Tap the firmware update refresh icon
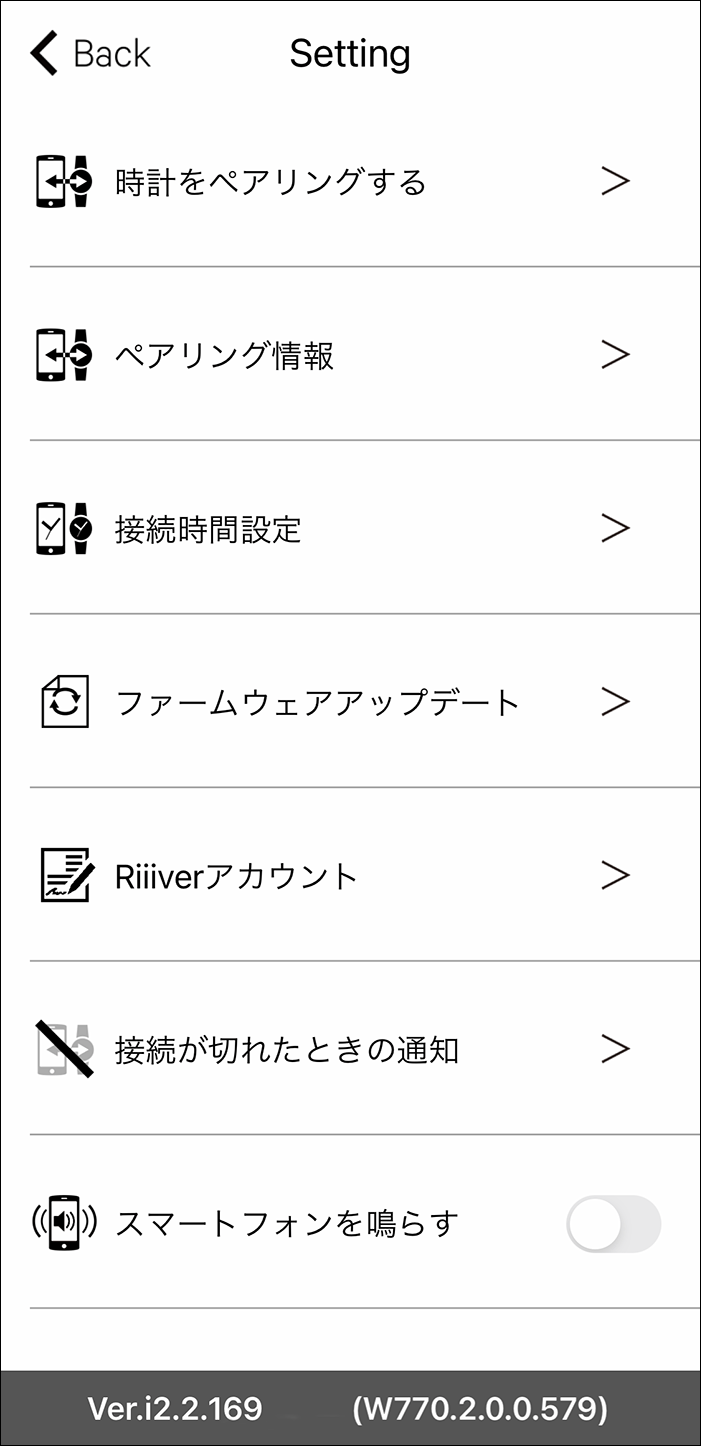Image resolution: width=701 pixels, height=1446 pixels. [x=65, y=702]
